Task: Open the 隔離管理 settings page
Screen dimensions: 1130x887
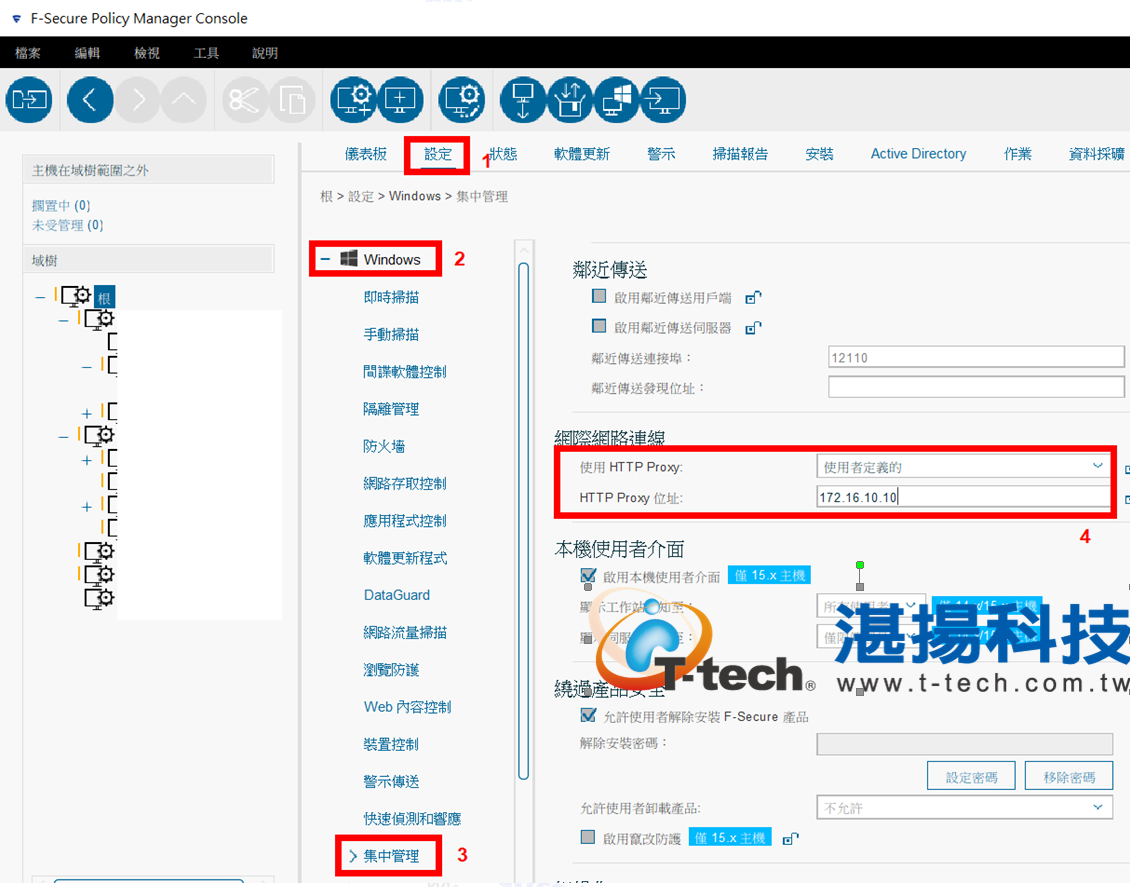Action: tap(391, 409)
